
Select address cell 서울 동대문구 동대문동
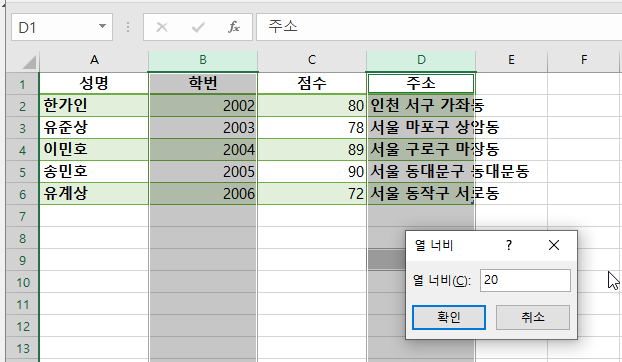click(x=421, y=172)
